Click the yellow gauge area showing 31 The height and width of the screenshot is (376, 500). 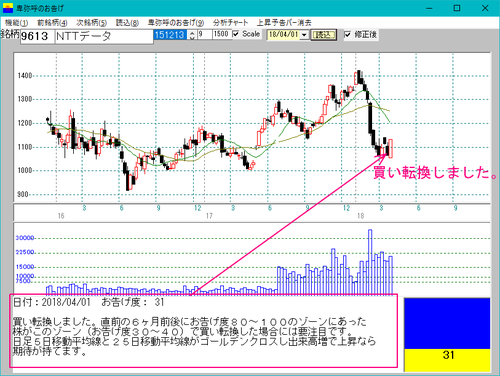tap(447, 360)
